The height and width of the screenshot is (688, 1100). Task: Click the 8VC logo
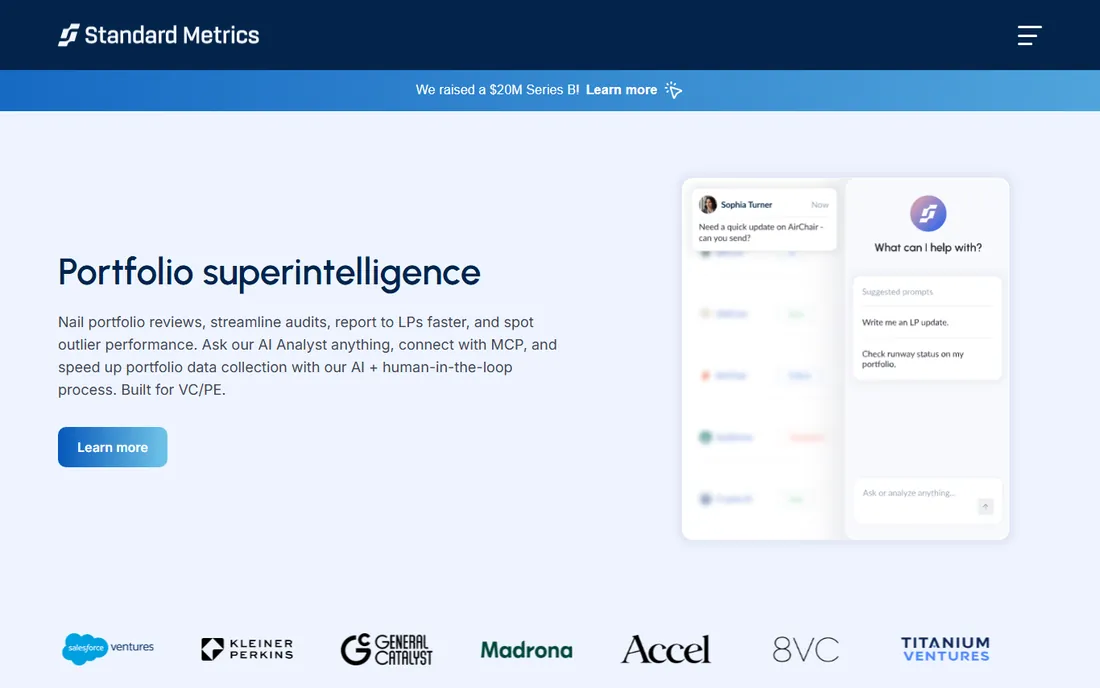coord(805,649)
